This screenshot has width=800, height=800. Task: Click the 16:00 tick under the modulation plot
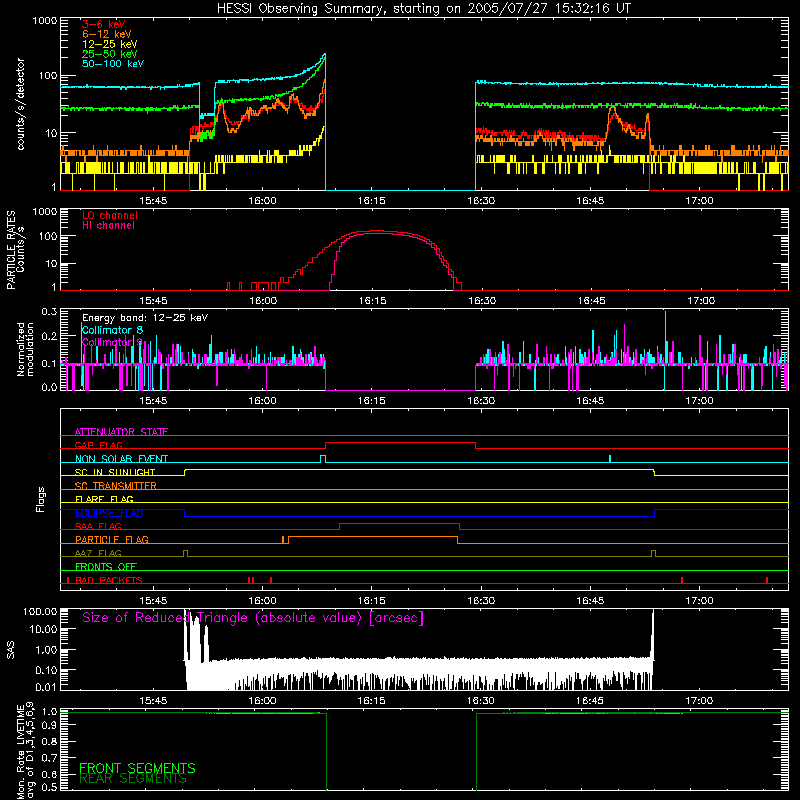263,401
